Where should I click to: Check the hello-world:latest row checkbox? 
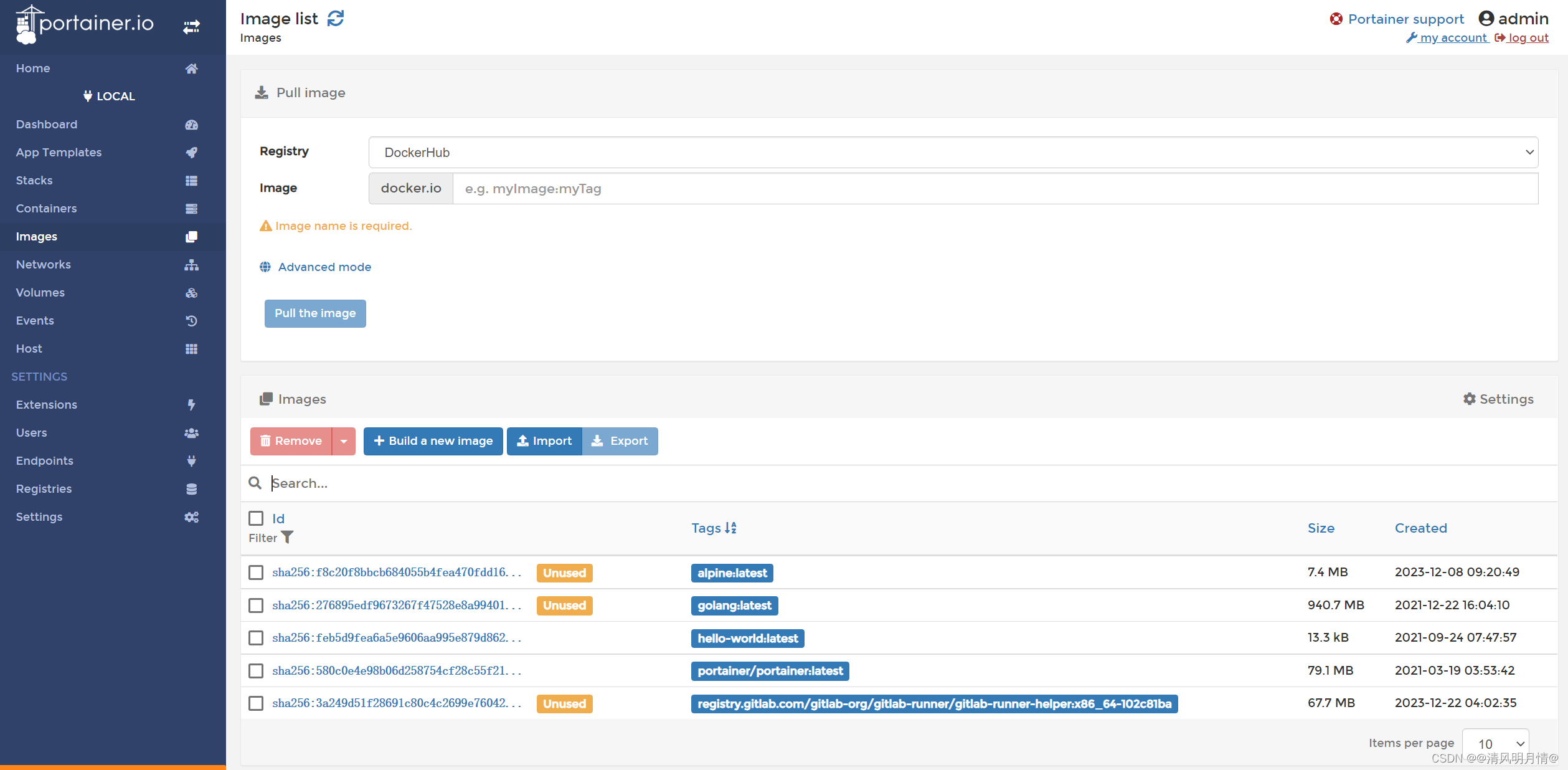point(256,638)
